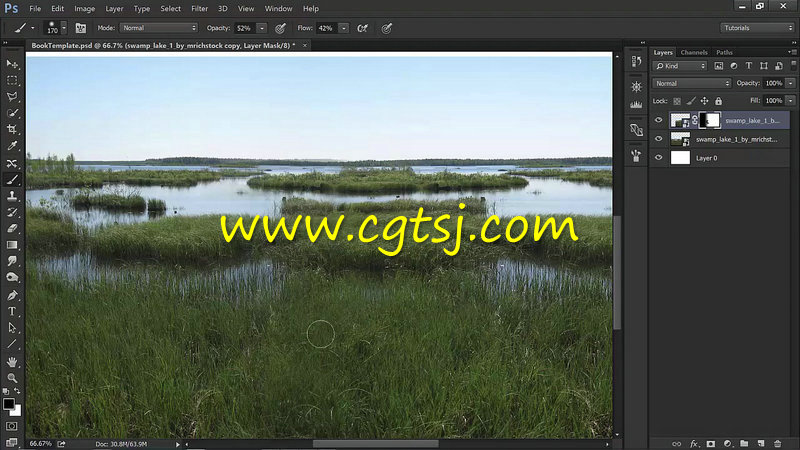Toggle the Brush panel from options bar
Screen dimensions: 800x450
81,28
